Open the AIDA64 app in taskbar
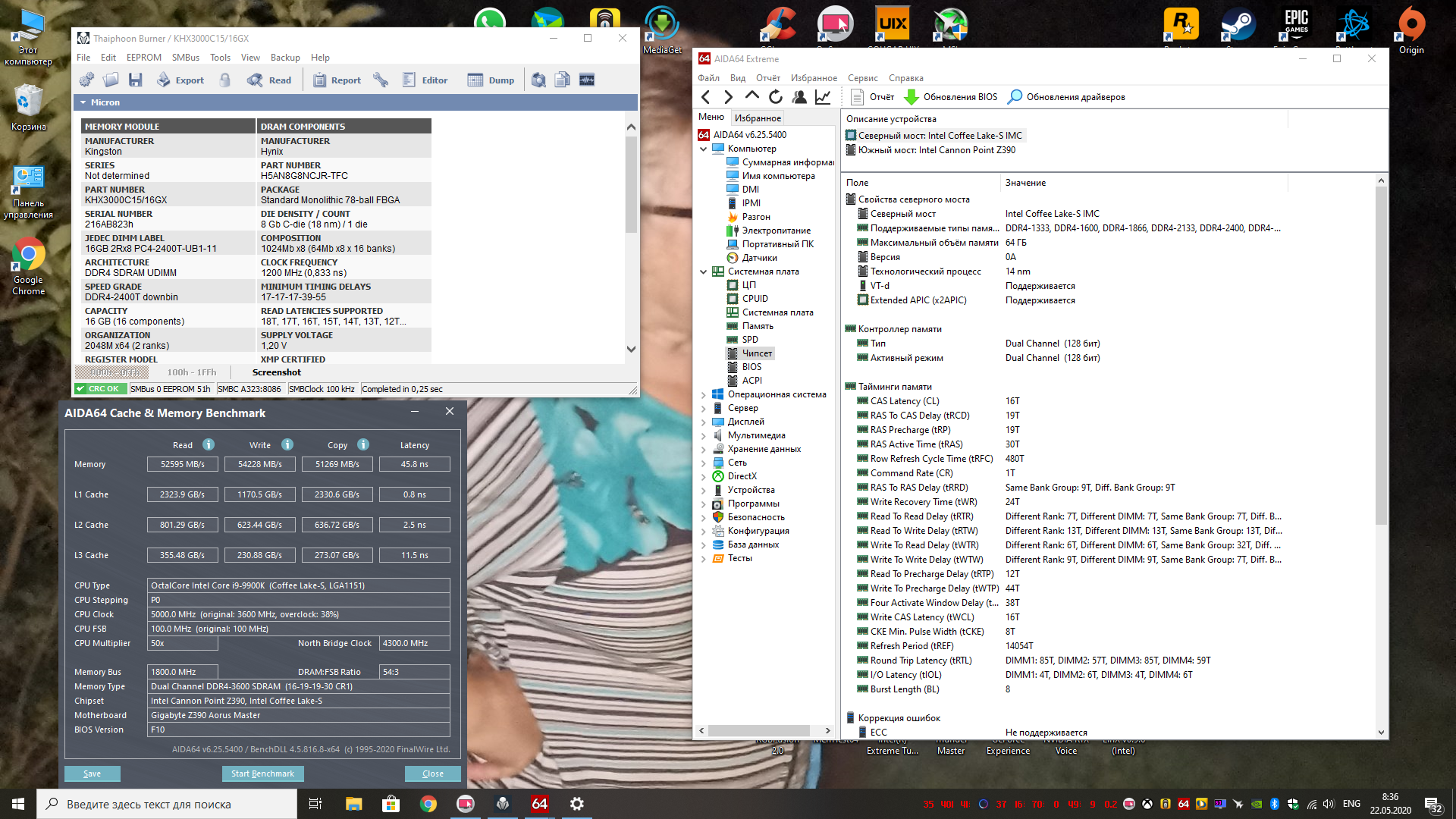Viewport: 1456px width, 819px height. point(539,804)
